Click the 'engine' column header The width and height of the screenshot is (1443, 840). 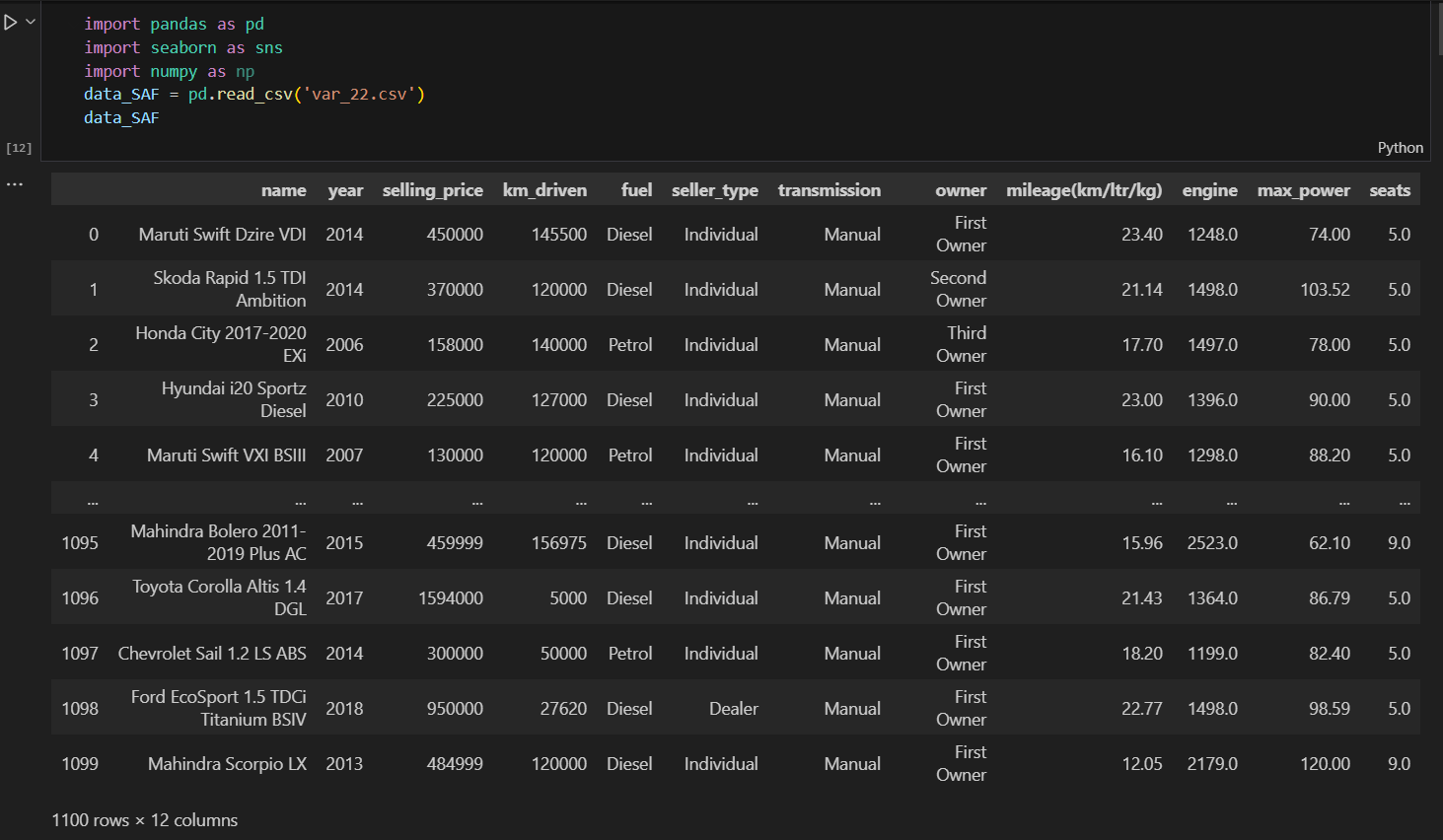coord(1209,190)
